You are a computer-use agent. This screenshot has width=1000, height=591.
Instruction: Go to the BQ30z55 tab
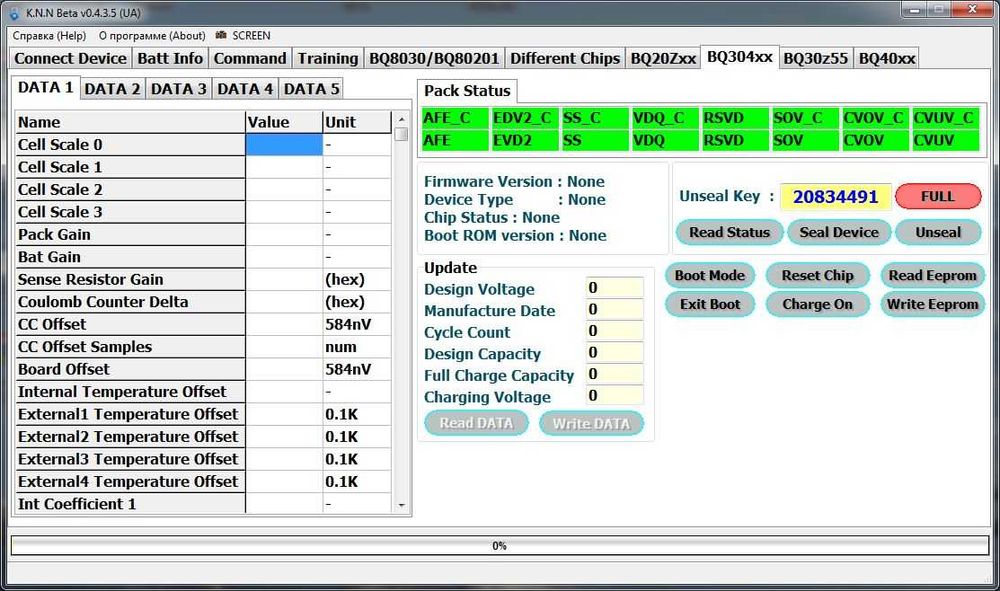point(815,58)
